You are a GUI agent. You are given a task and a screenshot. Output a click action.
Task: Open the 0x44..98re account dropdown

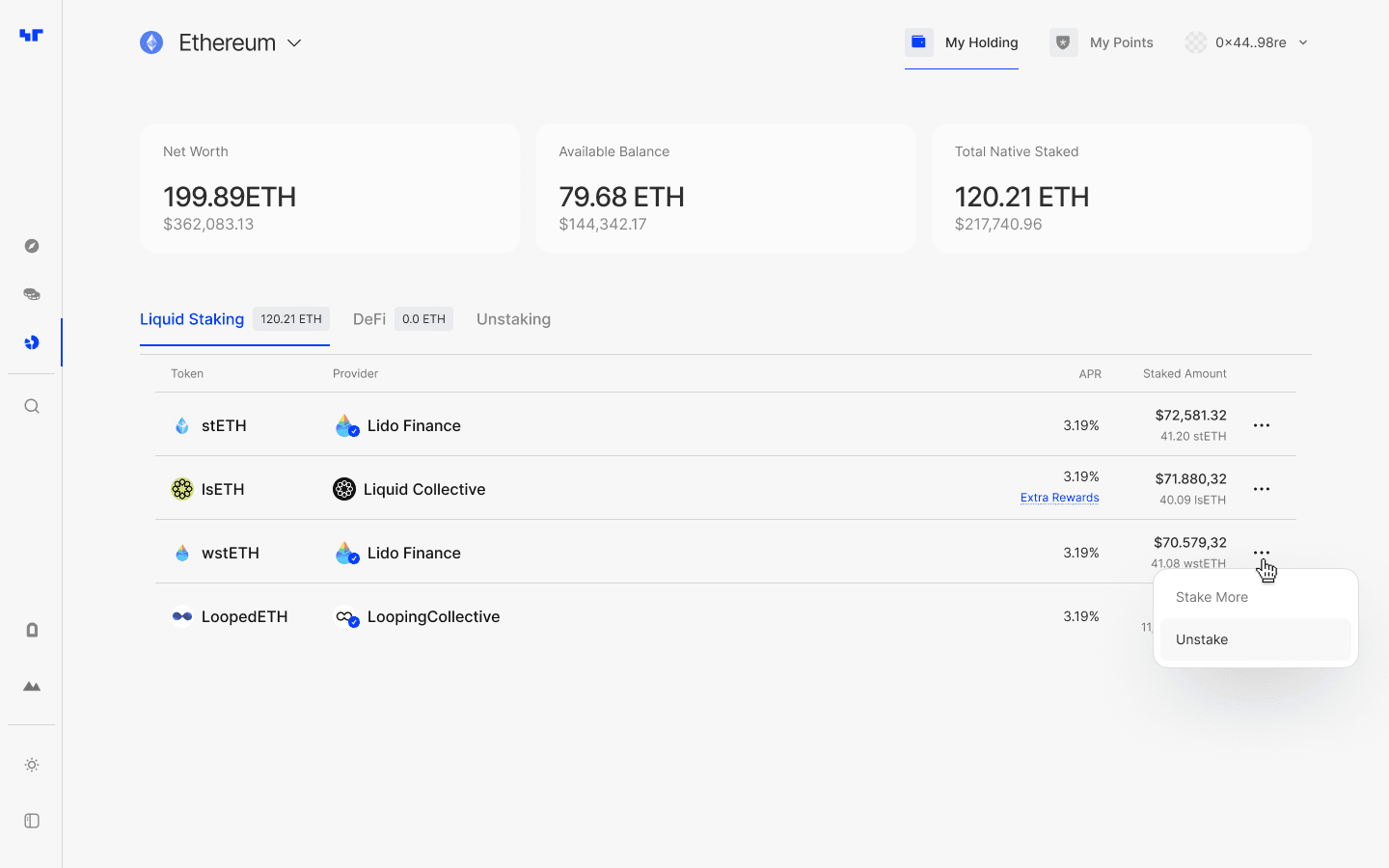1246,42
